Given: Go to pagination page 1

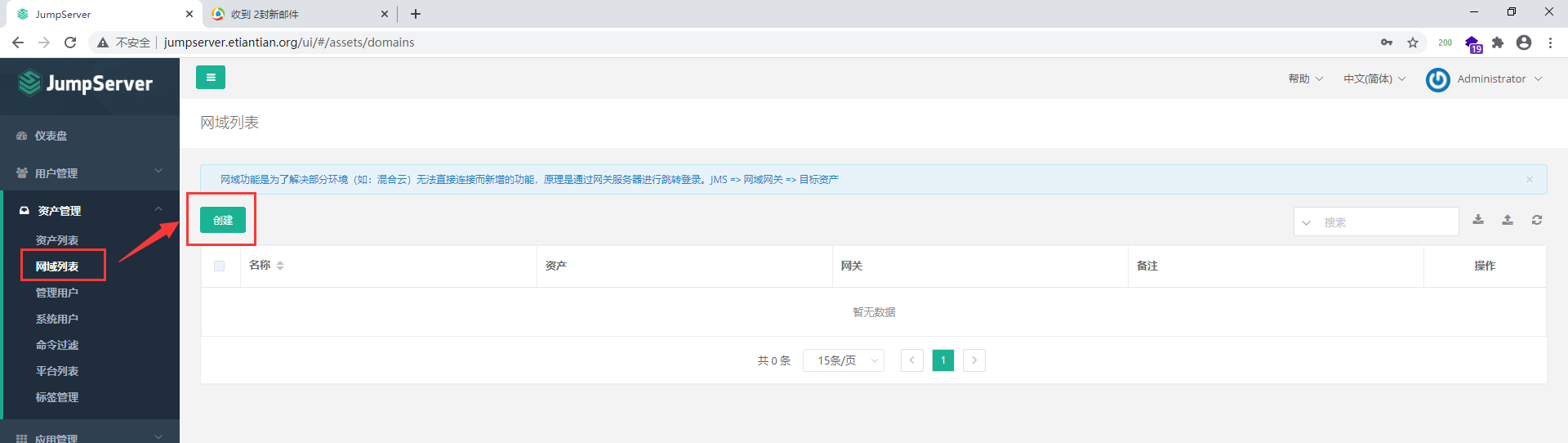Looking at the screenshot, I should [943, 360].
